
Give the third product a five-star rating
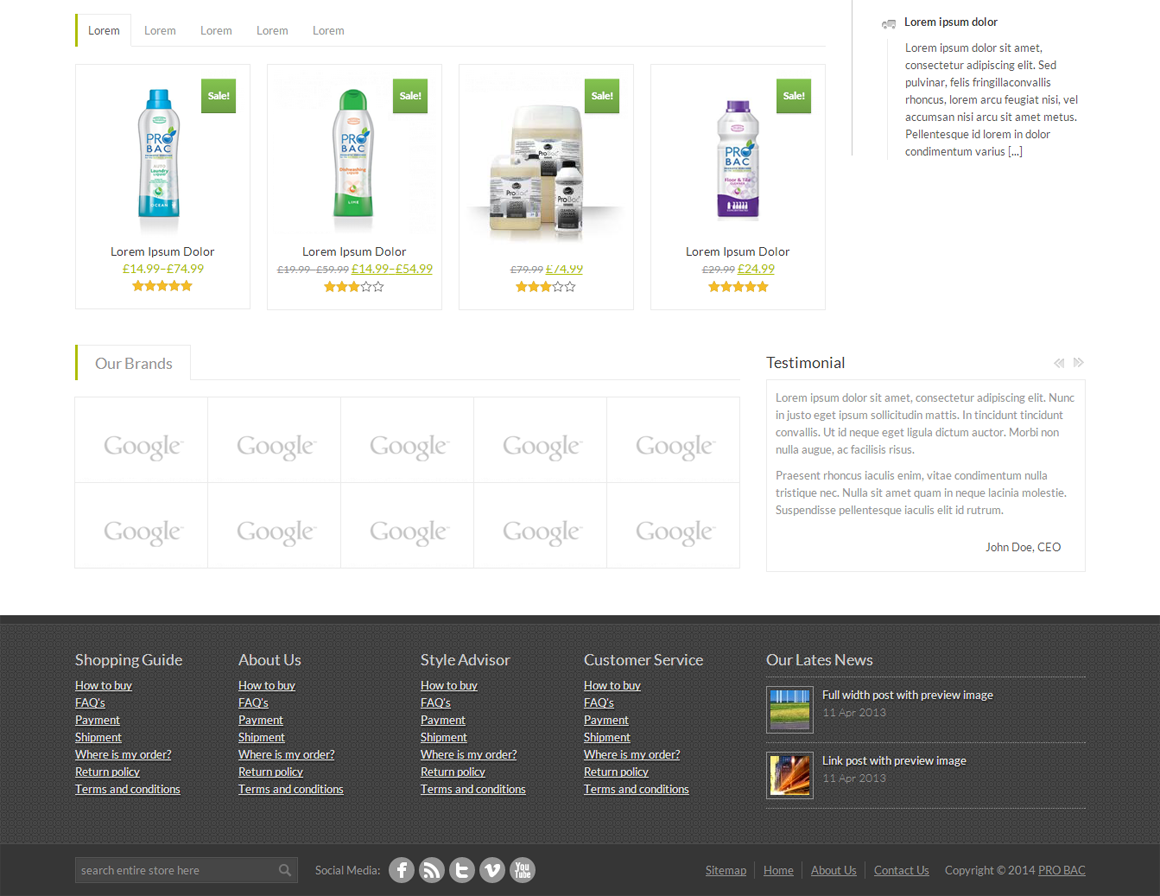point(570,286)
